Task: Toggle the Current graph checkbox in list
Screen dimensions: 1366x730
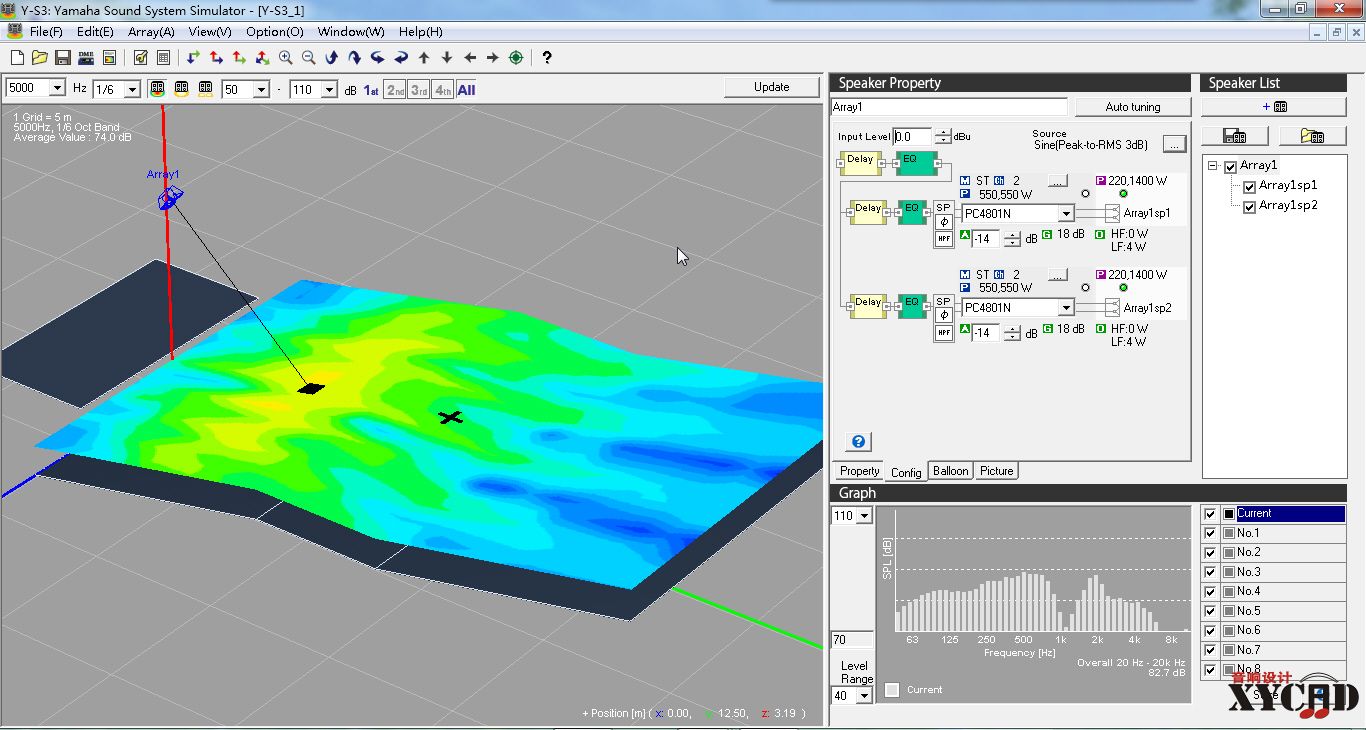Action: tap(1210, 514)
